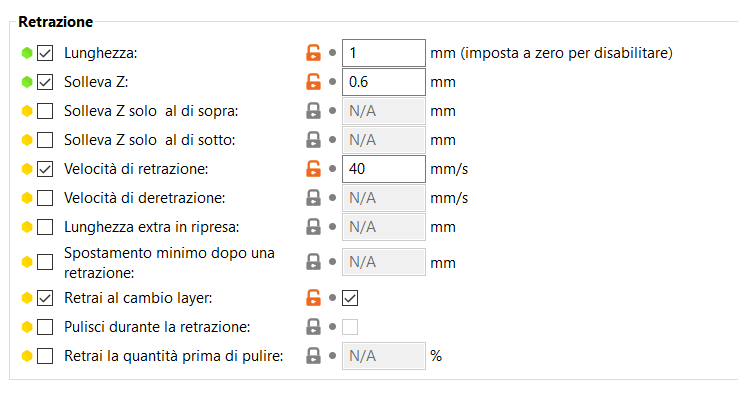
Task: Click the gray lock for Lunghezza extra in ripresa
Action: pyautogui.click(x=313, y=227)
